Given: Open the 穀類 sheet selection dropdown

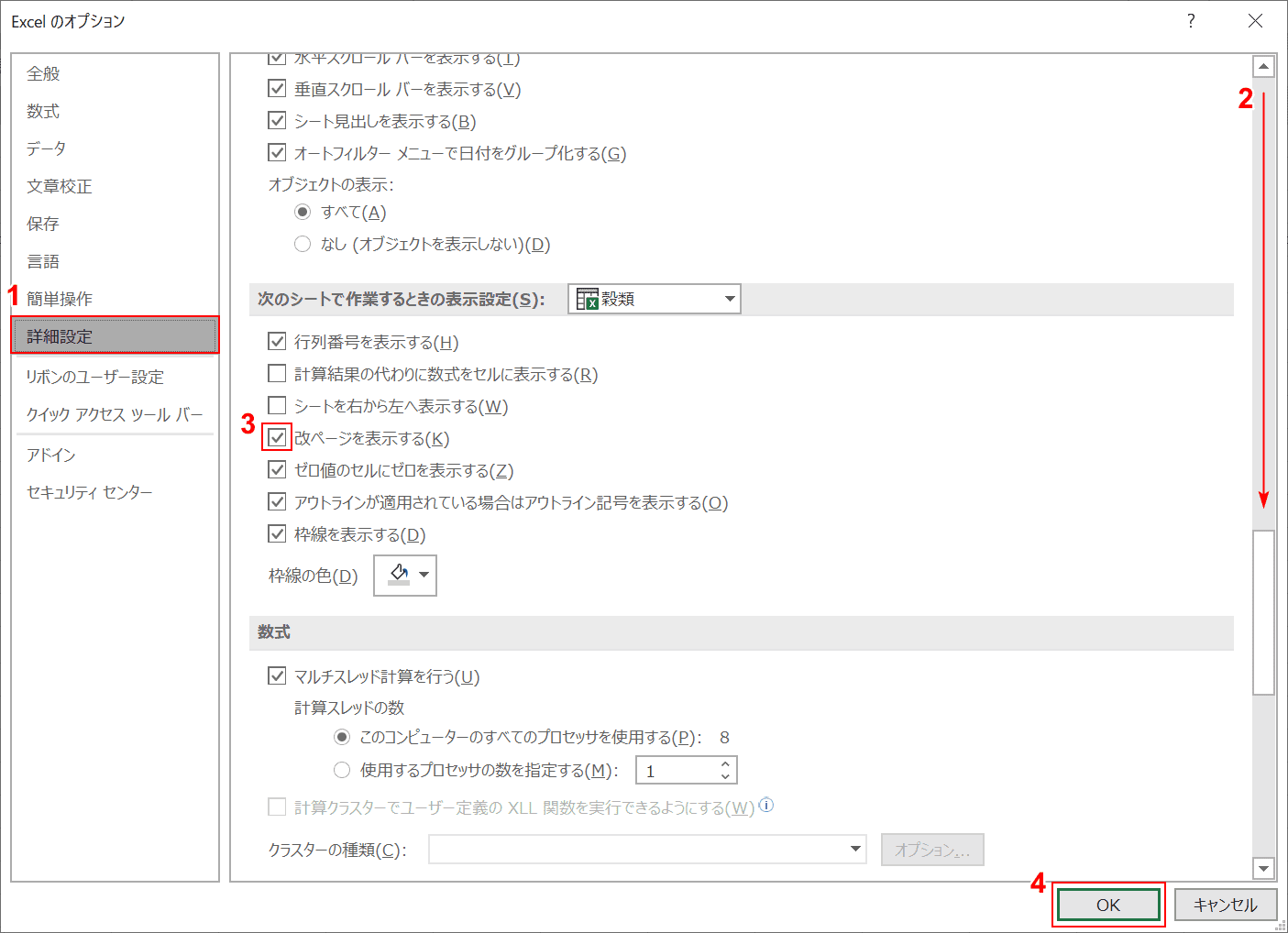Looking at the screenshot, I should click(655, 299).
